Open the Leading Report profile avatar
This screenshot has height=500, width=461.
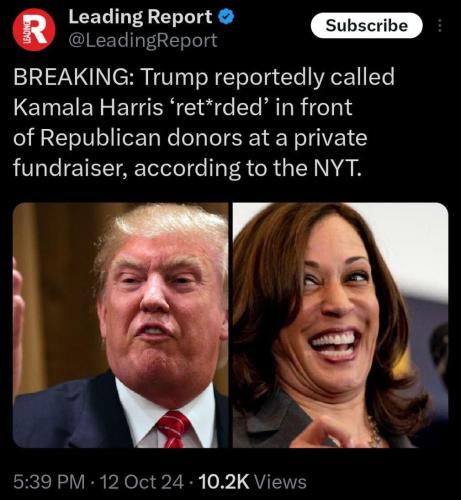(34, 30)
